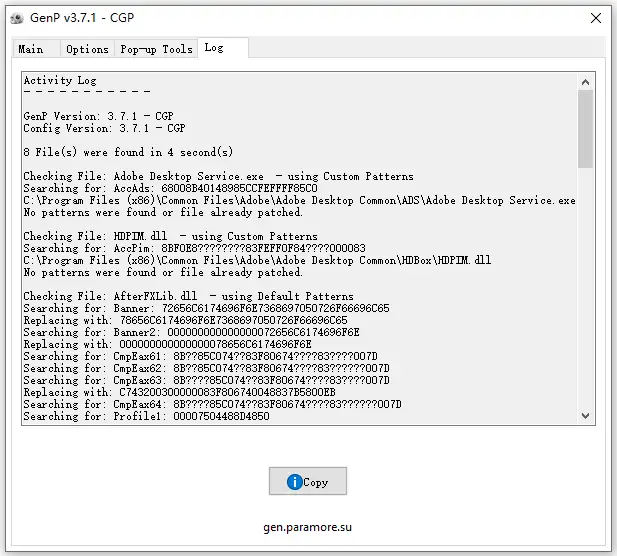617x556 pixels.
Task: Click the 'Activity Log' heading line
Action: pos(60,80)
